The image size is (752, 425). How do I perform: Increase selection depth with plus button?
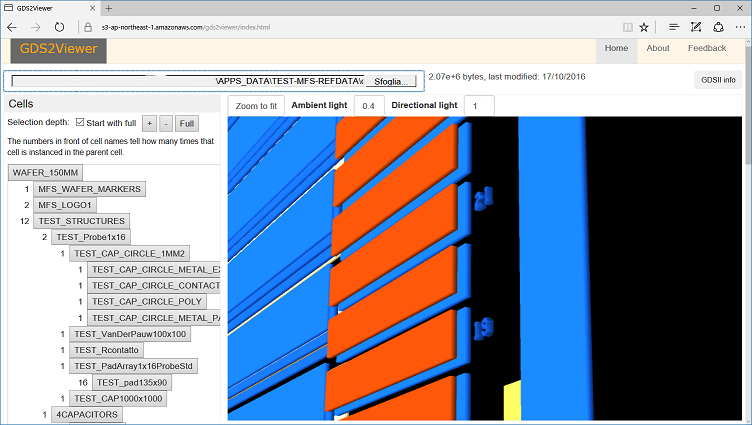click(x=149, y=124)
